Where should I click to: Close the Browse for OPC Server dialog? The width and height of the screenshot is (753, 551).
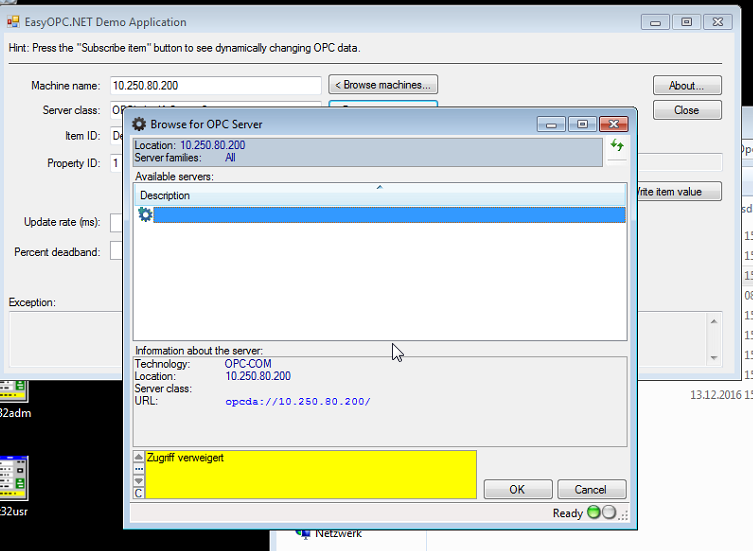pos(614,124)
